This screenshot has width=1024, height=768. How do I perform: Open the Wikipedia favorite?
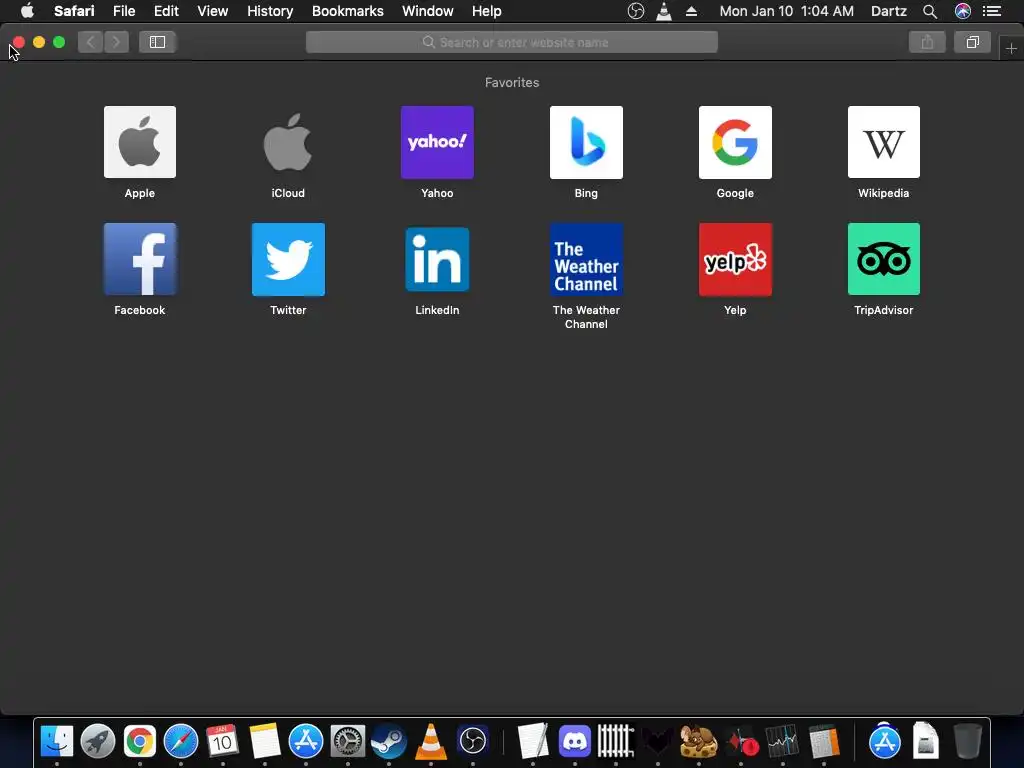tap(884, 142)
